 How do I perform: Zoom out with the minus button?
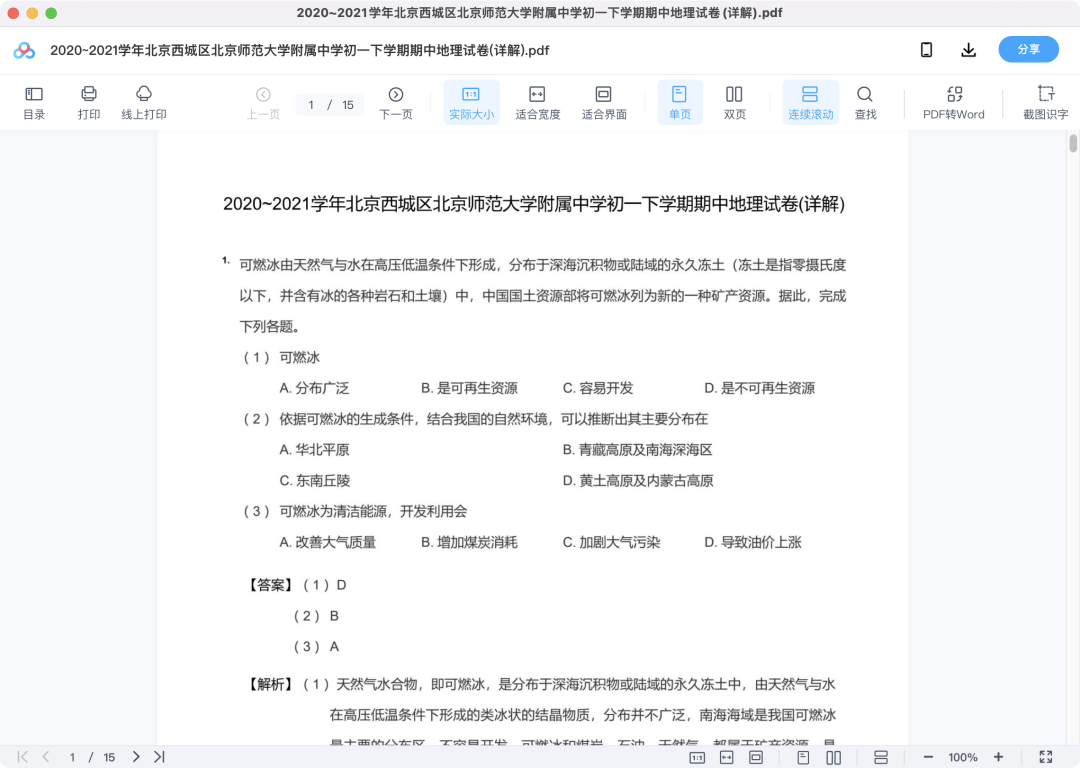point(928,757)
